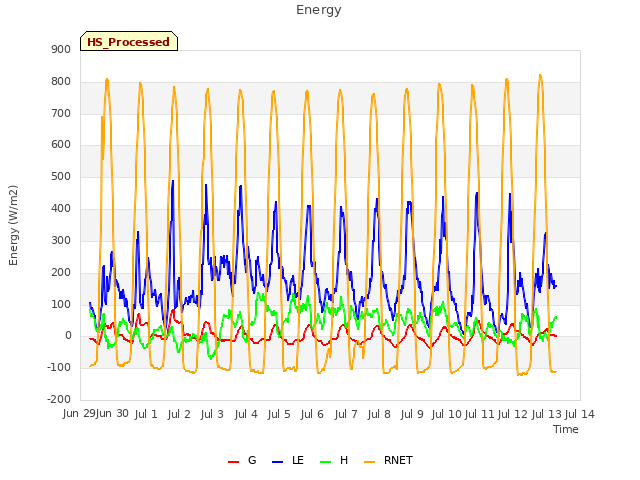Click the orange RNET legend swatch

(x=369, y=462)
